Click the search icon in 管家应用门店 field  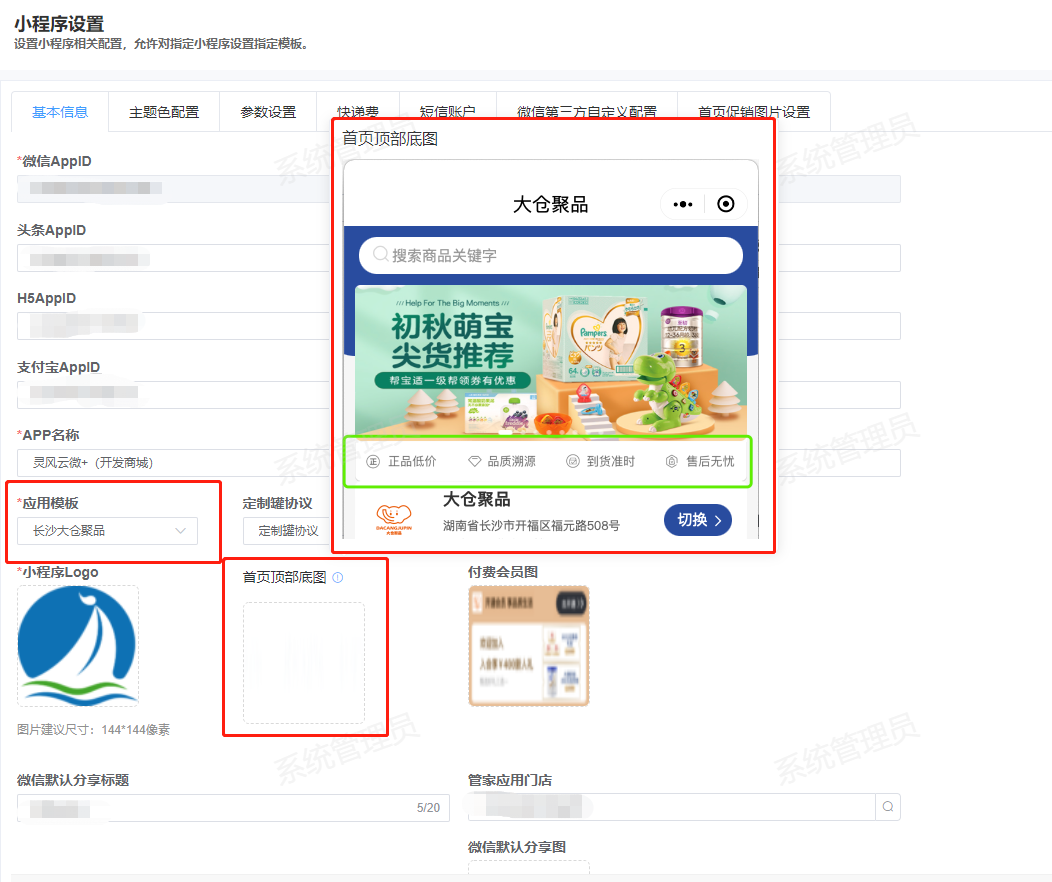pyautogui.click(x=888, y=807)
